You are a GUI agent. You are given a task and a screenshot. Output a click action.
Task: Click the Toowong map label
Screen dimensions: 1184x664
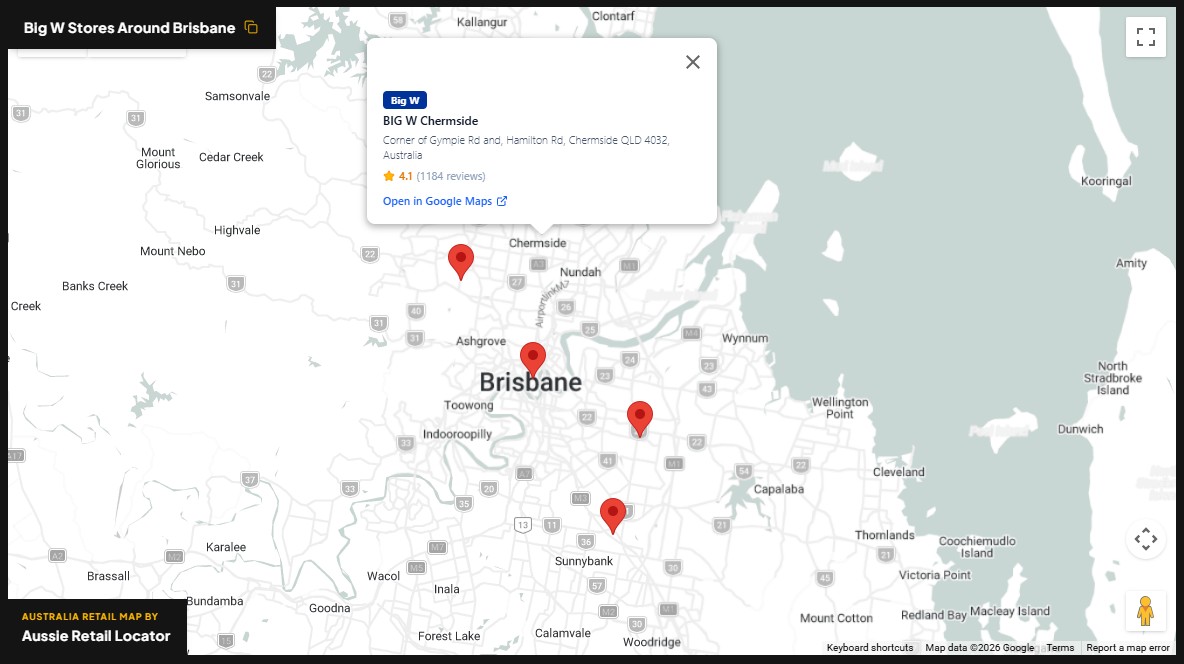pyautogui.click(x=469, y=405)
